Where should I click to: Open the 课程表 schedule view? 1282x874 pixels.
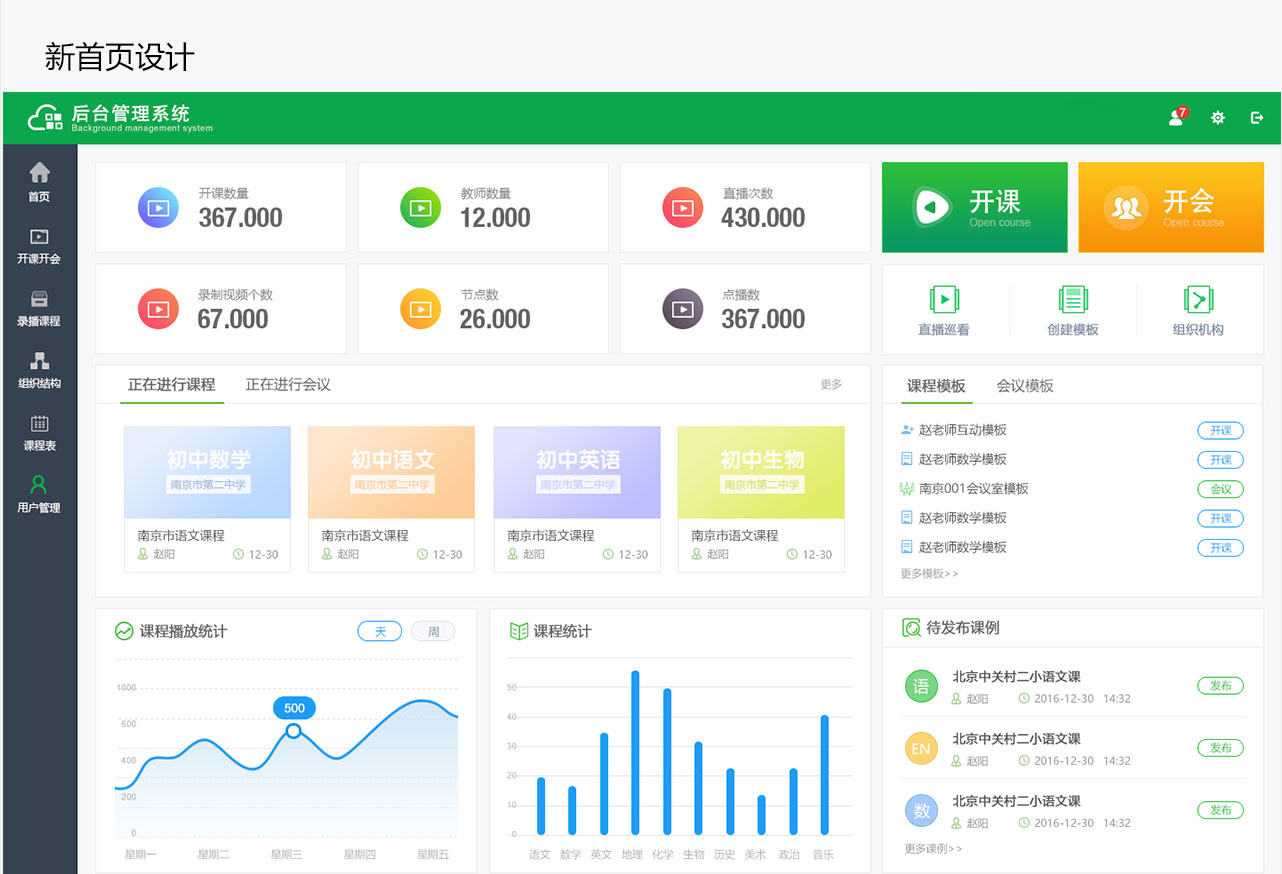tap(39, 432)
